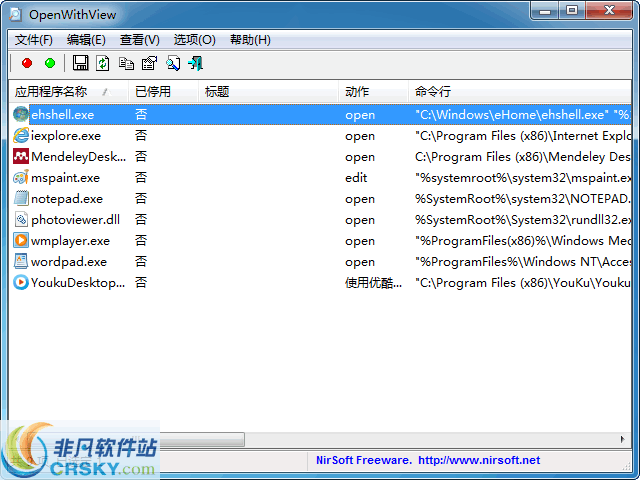Click the OpenWithView title bar icon

click(x=16, y=14)
